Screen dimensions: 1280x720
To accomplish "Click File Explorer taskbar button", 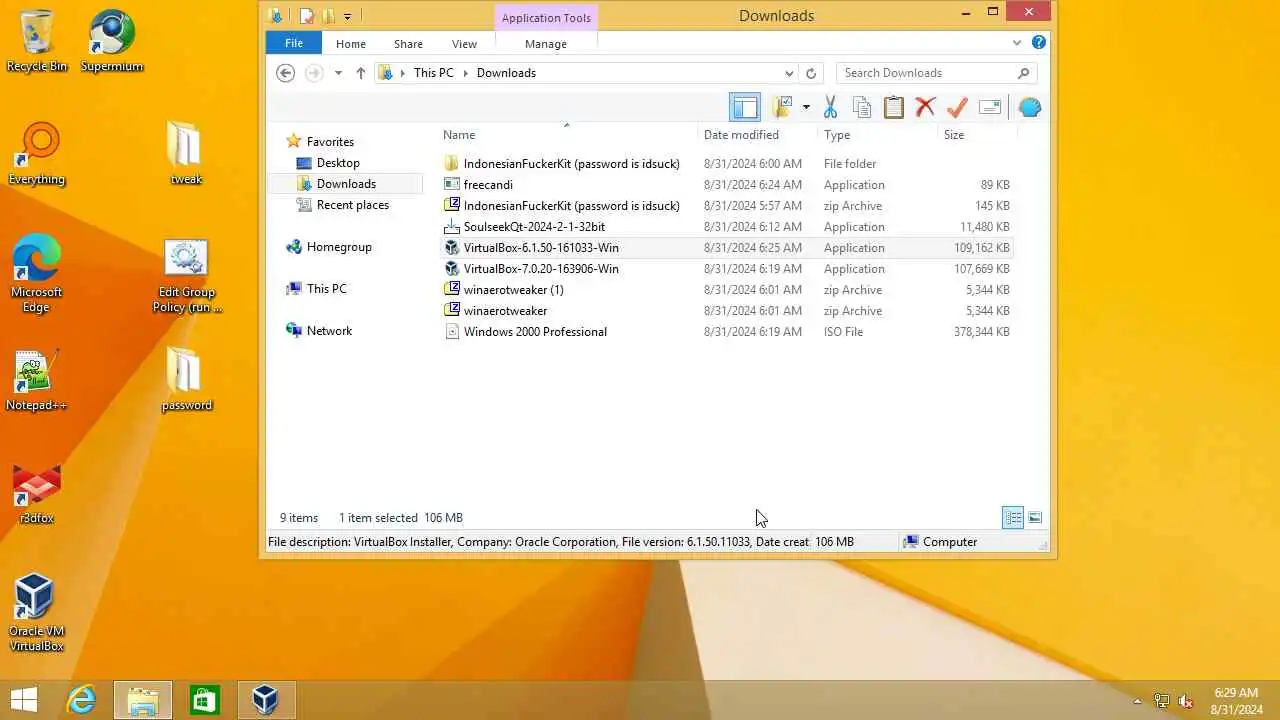I will tap(143, 700).
